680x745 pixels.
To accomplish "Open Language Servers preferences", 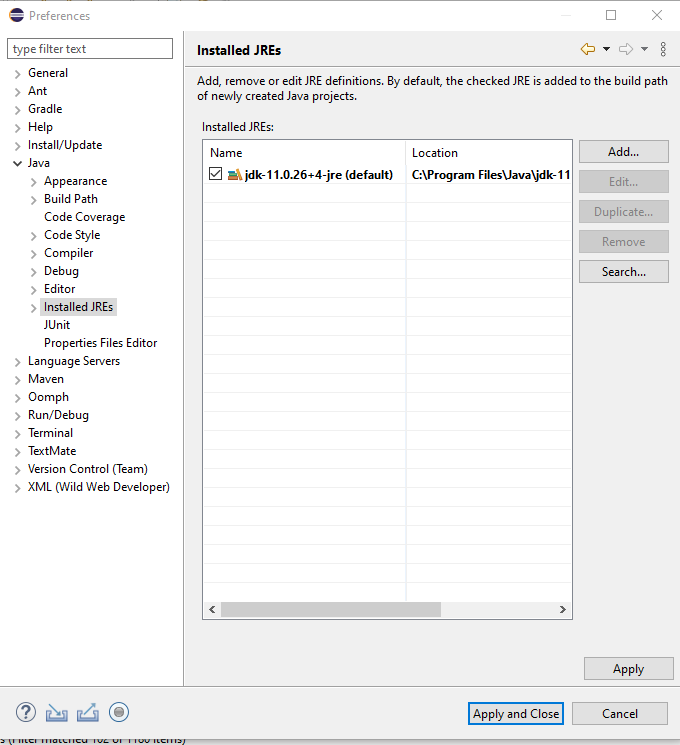I will point(74,361).
